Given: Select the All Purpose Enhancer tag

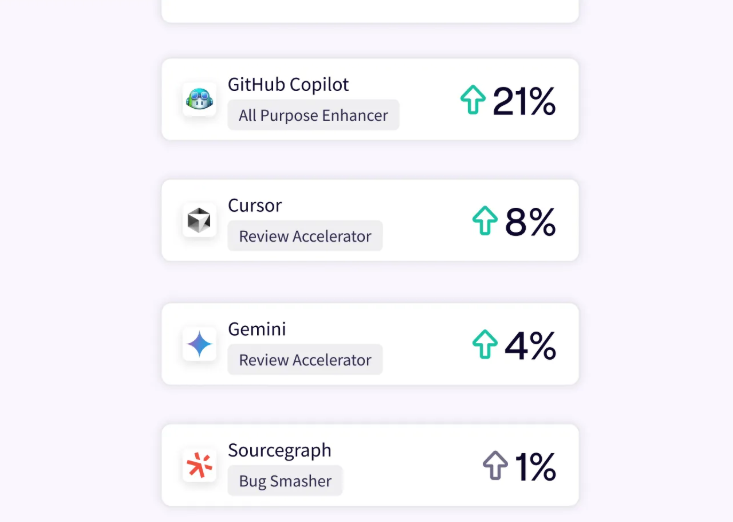Looking at the screenshot, I should click(x=313, y=115).
